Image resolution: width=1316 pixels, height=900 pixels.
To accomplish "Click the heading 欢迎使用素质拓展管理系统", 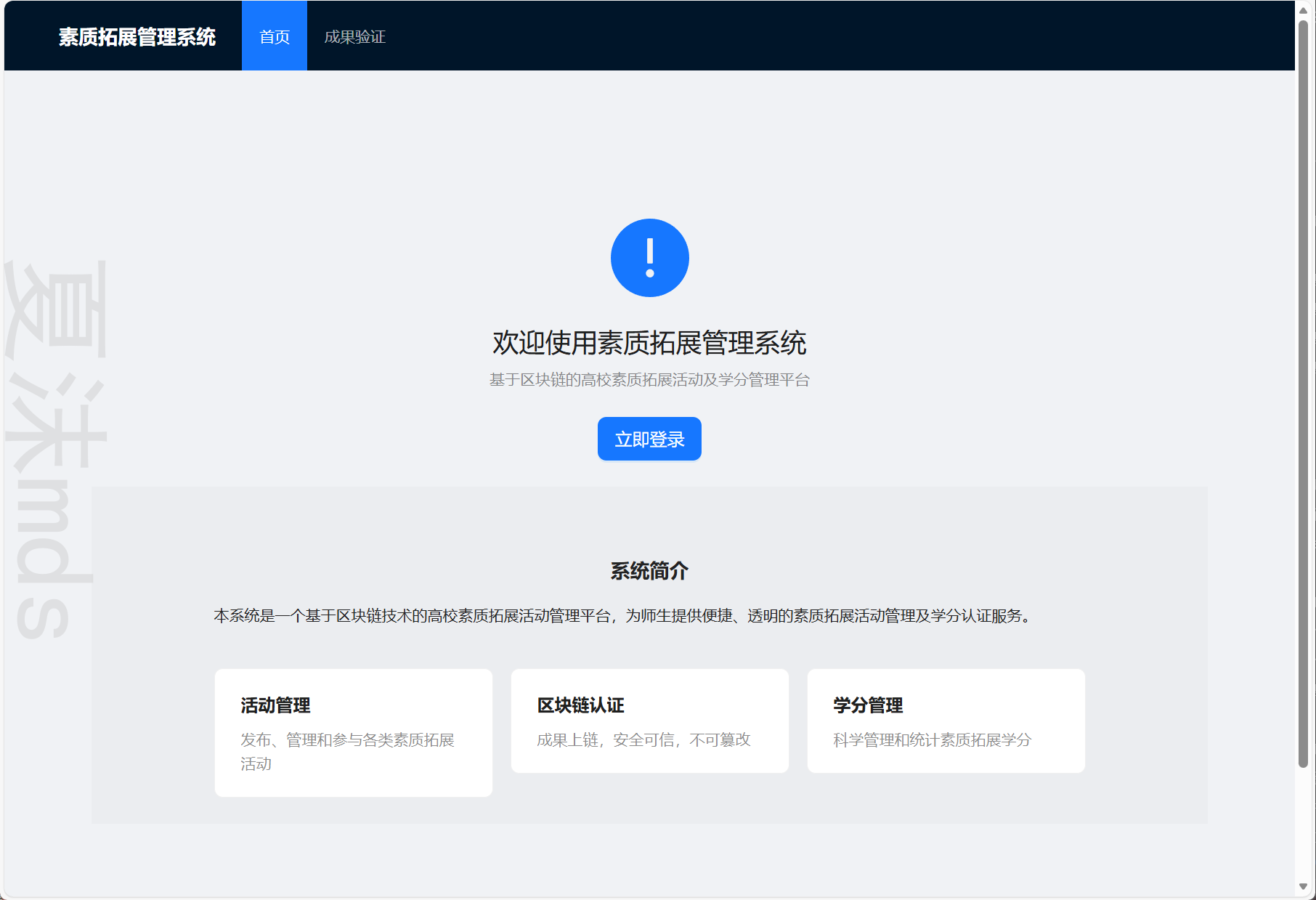I will point(649,343).
